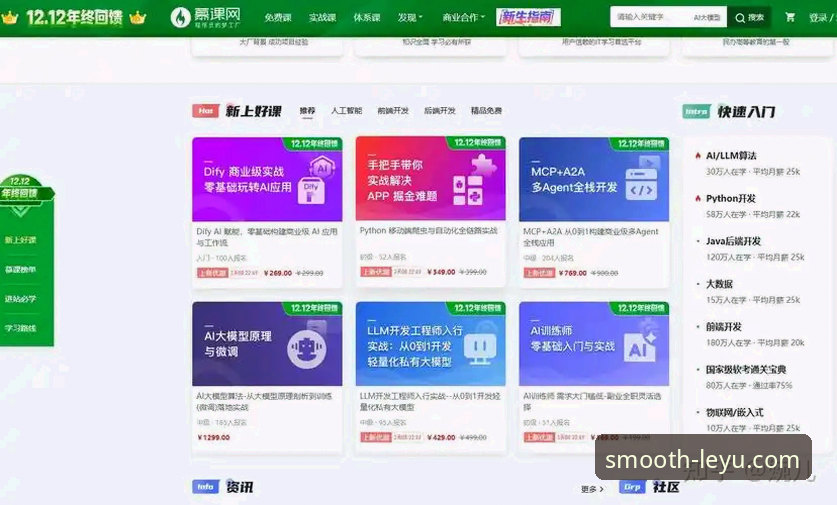Jump to 新上好课 in side navigation
This screenshot has height=505, width=837.
pos(20,240)
